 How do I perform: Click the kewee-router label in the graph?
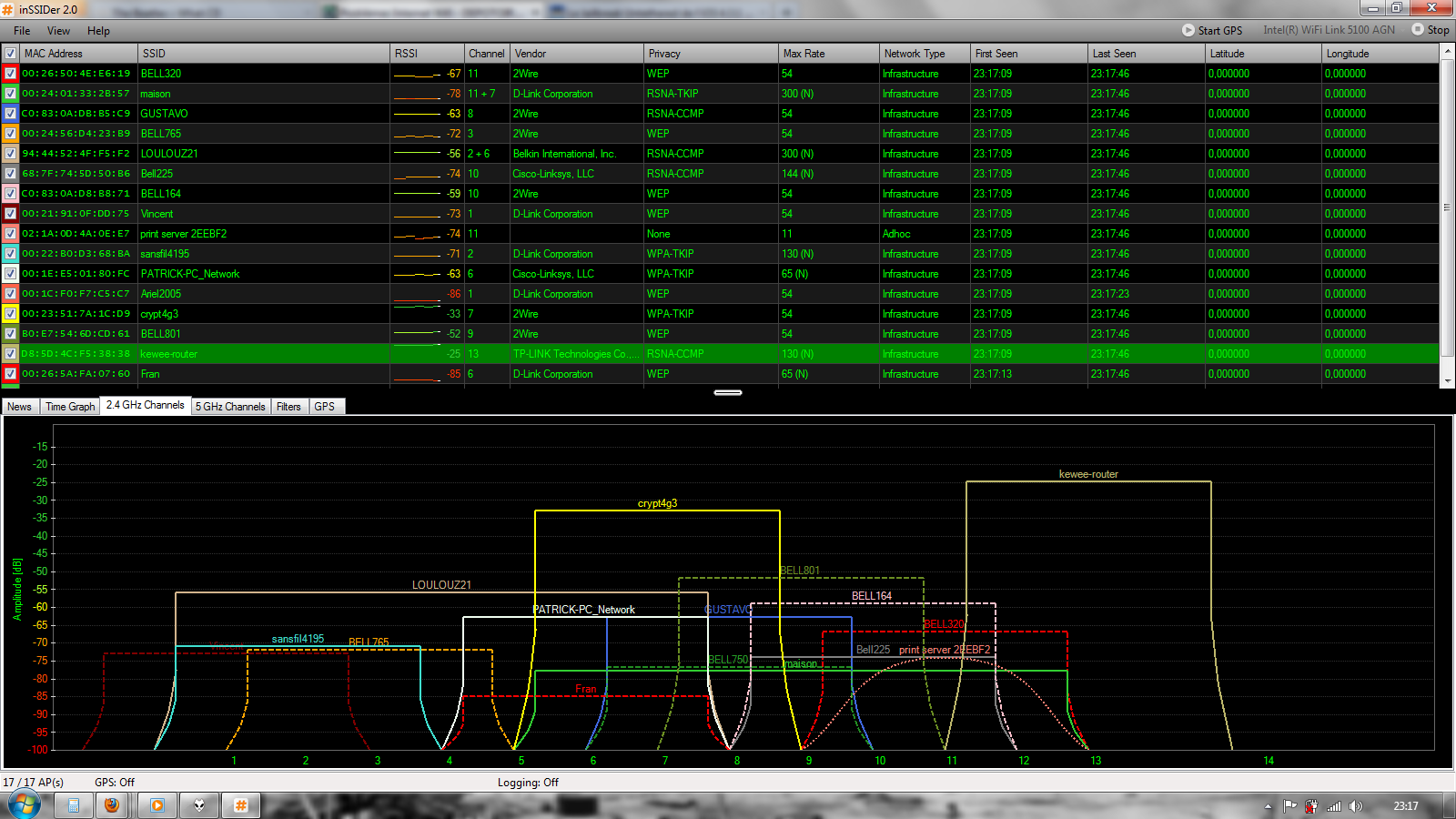pyautogui.click(x=1088, y=474)
